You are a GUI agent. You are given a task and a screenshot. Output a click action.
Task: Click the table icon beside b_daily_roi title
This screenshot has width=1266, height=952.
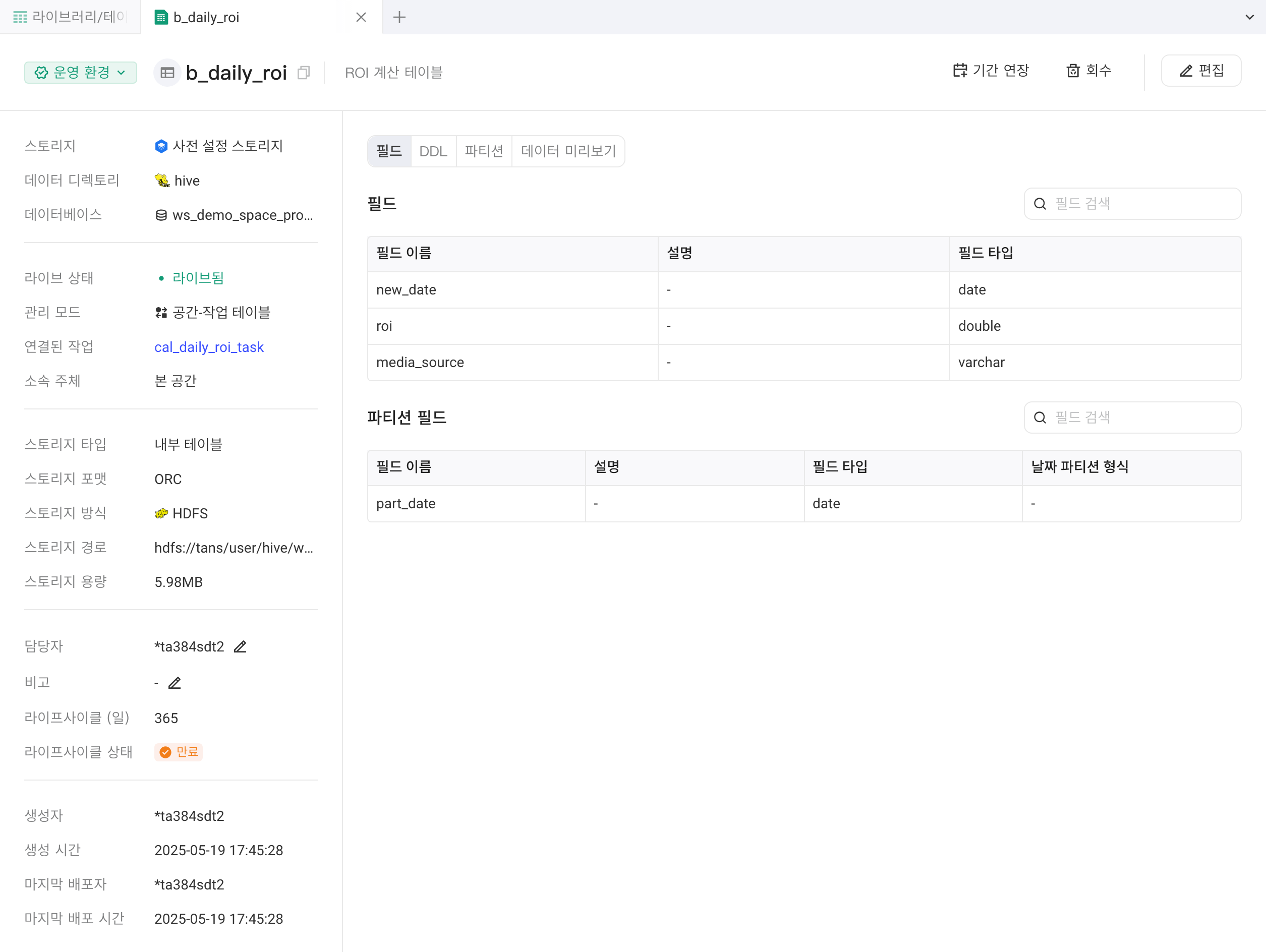(x=167, y=73)
